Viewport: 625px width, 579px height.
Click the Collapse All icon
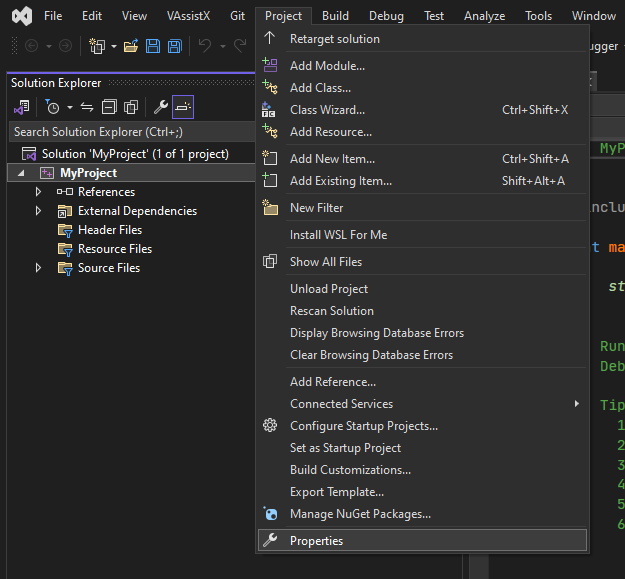point(109,107)
